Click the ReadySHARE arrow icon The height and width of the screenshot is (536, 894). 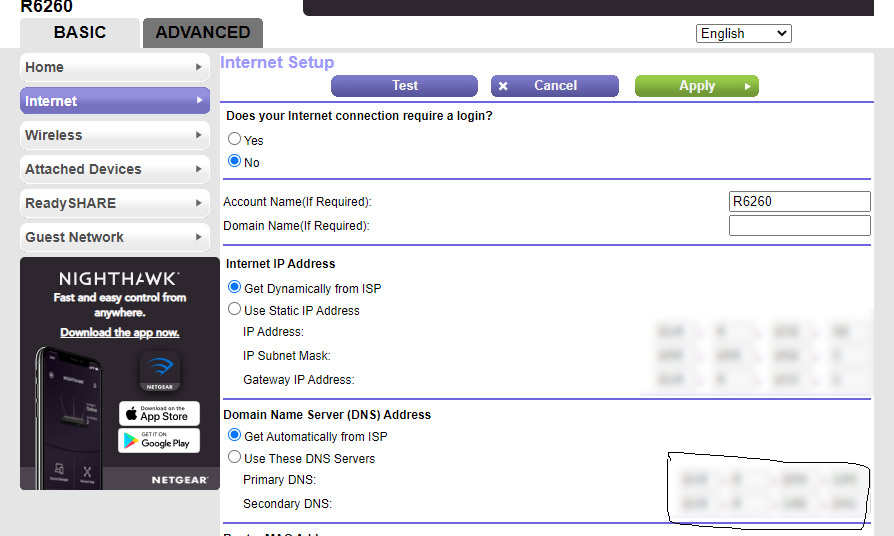click(x=198, y=203)
